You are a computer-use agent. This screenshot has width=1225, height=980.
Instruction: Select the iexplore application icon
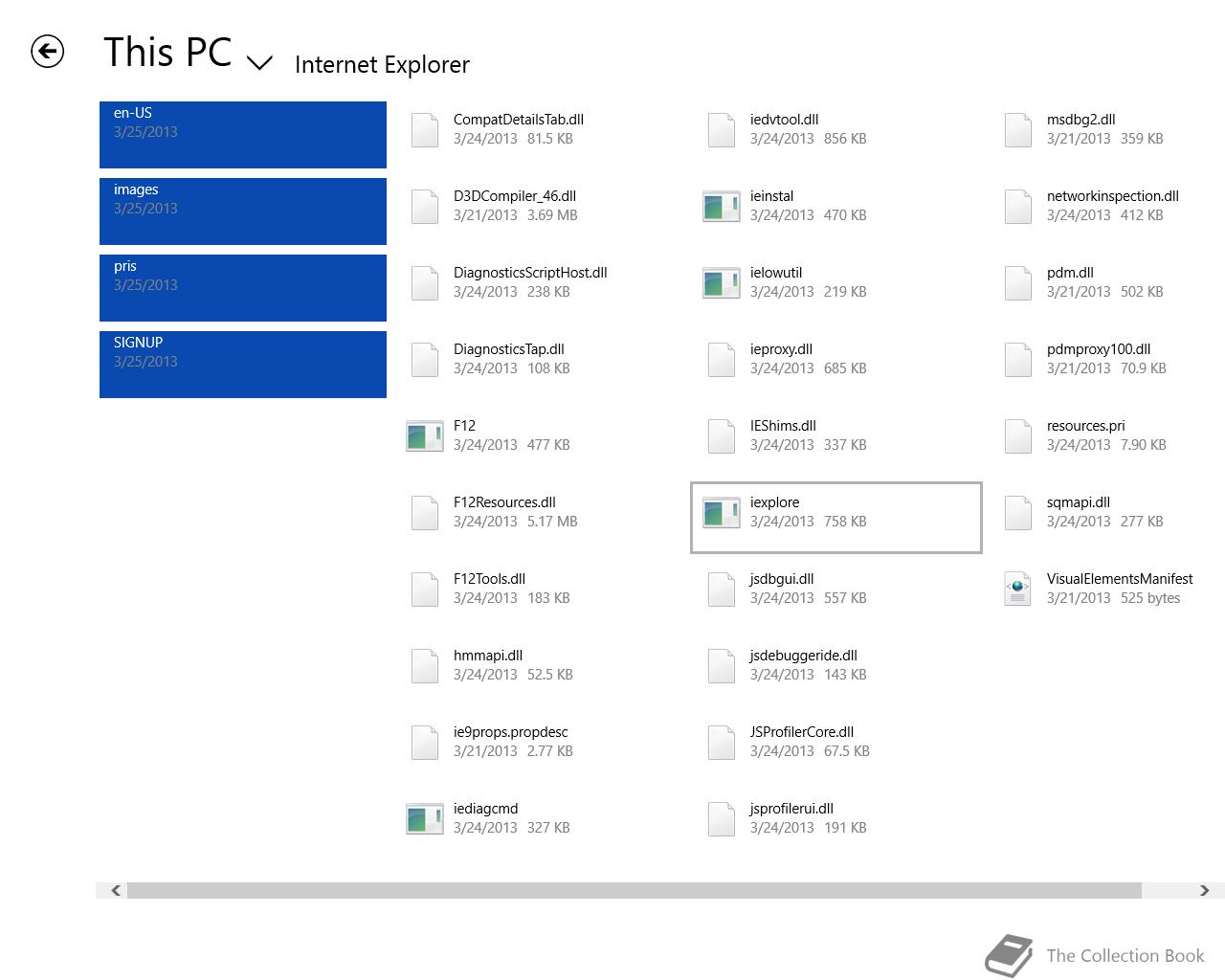pyautogui.click(x=722, y=513)
